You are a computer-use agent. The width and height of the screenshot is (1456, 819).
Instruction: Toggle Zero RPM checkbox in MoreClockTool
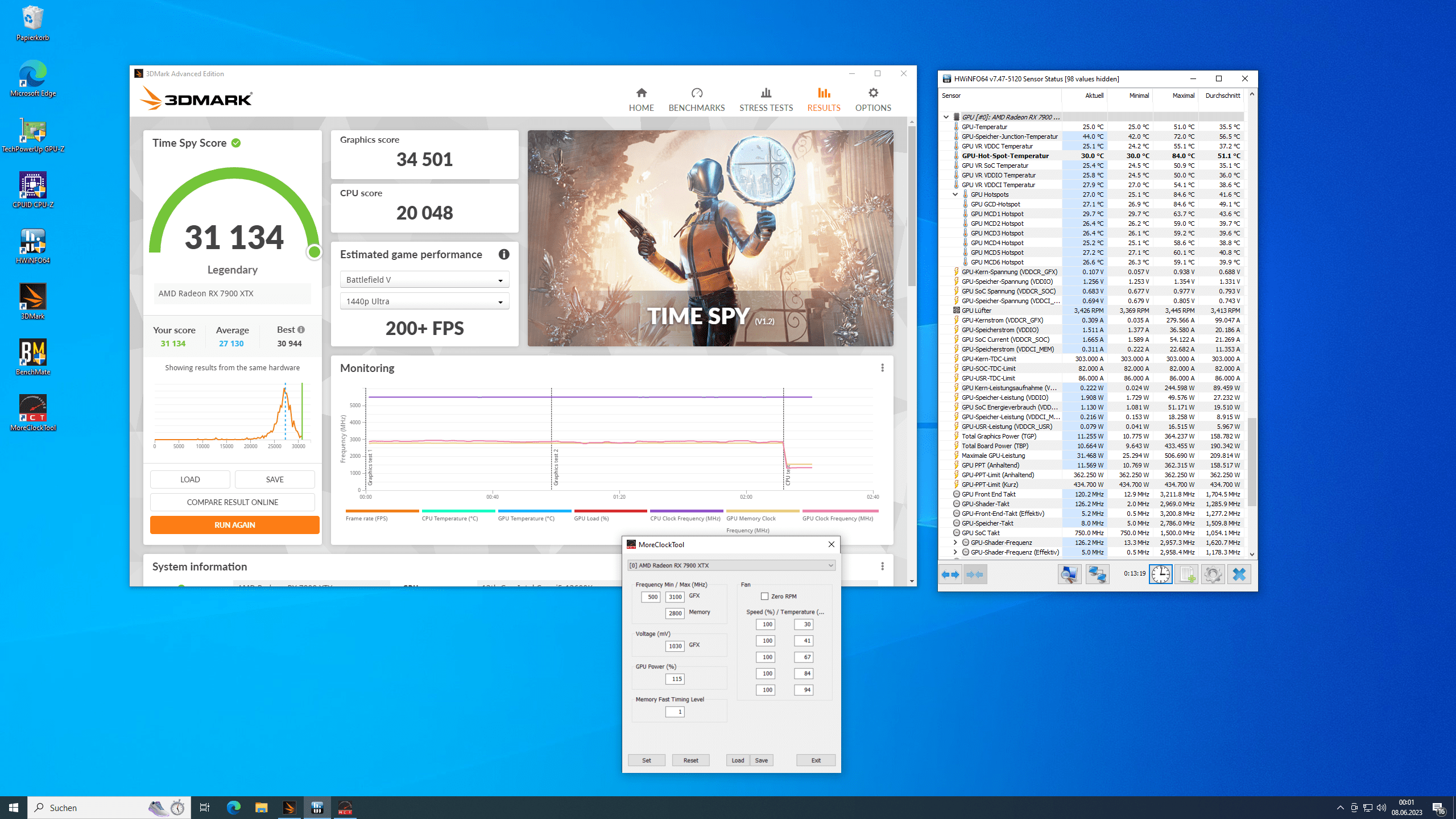pos(764,596)
